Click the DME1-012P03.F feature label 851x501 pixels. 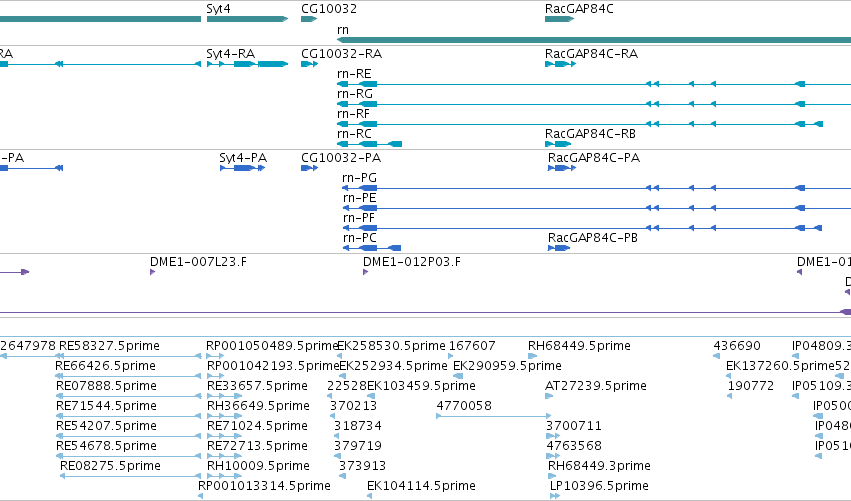tap(411, 262)
